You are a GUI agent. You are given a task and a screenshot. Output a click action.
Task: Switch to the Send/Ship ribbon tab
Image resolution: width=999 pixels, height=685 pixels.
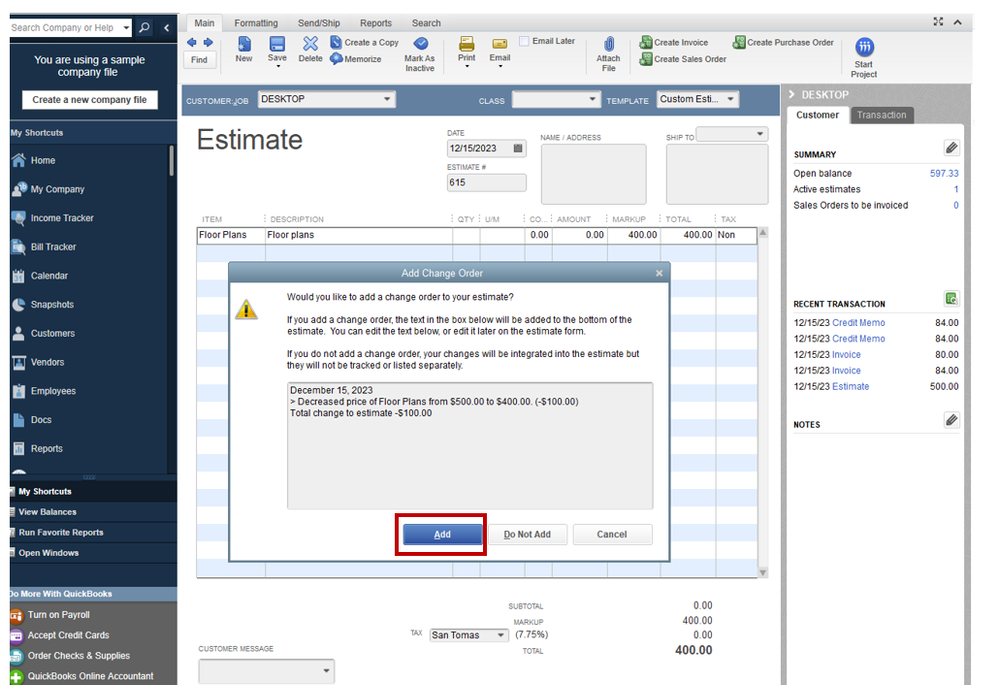(x=319, y=23)
